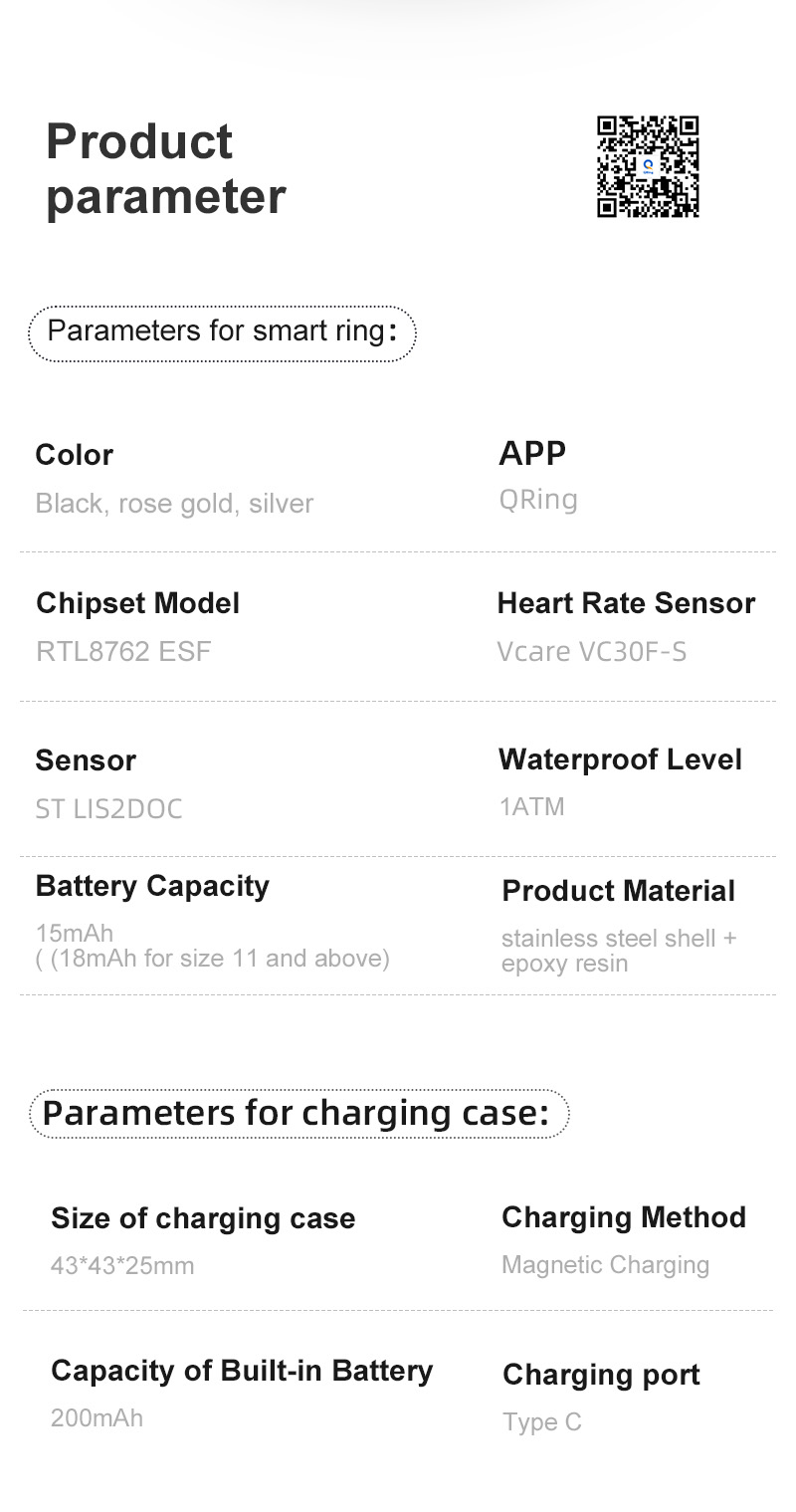Click the "stainless steel shell + epoxy resin" text
The width and height of the screenshot is (796, 1512).
[x=618, y=951]
